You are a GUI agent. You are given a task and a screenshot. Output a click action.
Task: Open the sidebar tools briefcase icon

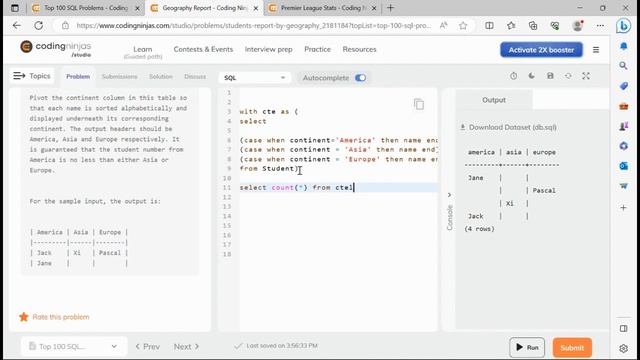click(x=623, y=106)
